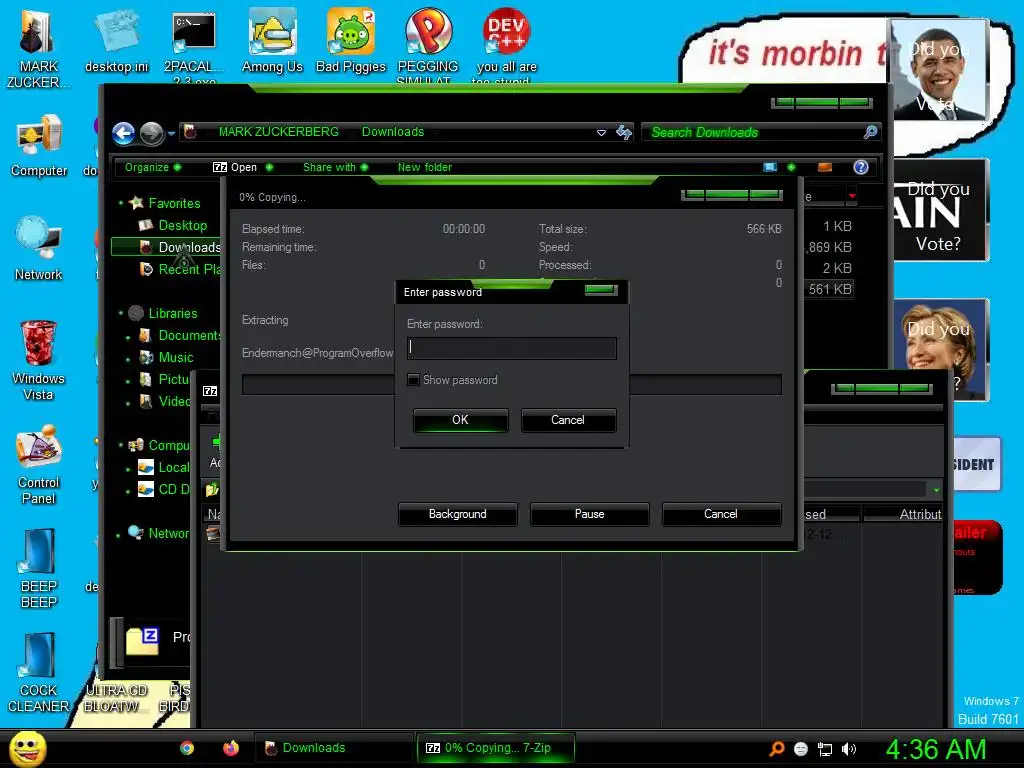The width and height of the screenshot is (1024, 768).
Task: Click the extraction progress bar
Action: point(511,384)
